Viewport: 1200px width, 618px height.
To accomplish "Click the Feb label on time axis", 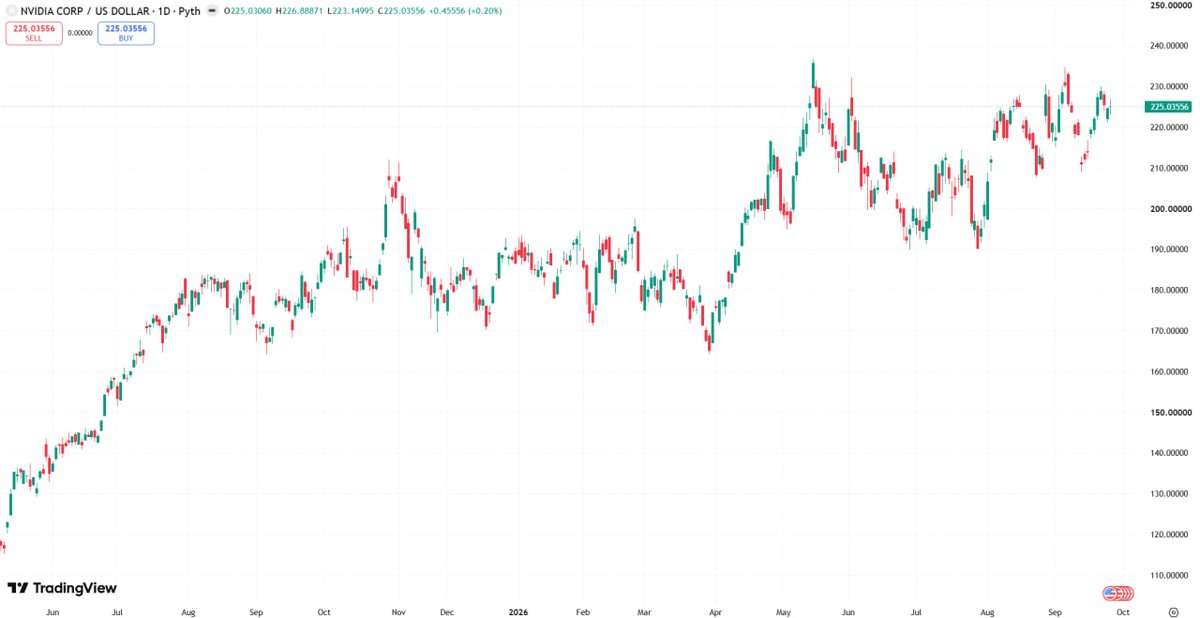I will pyautogui.click(x=583, y=610).
